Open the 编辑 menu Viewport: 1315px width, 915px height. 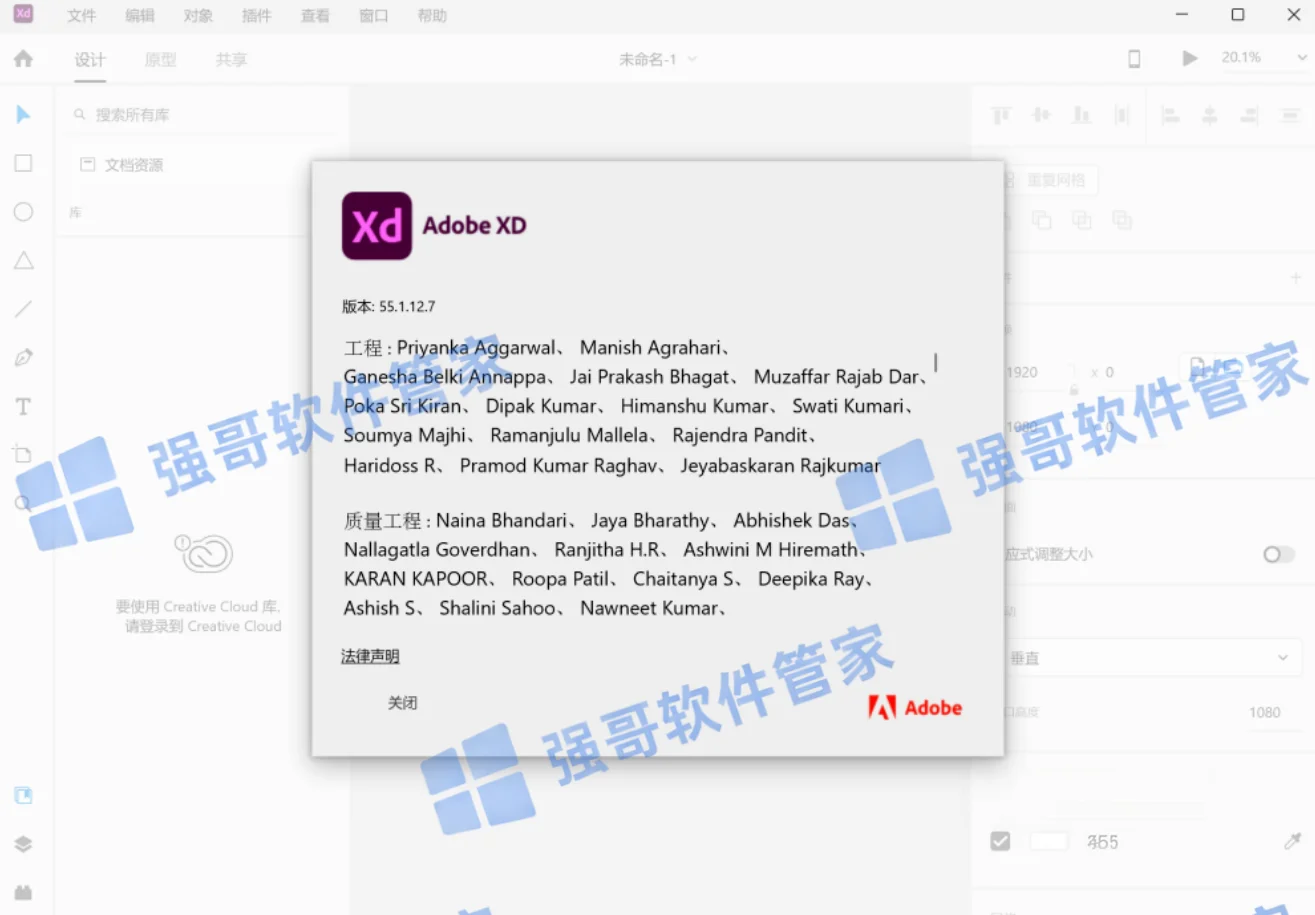140,15
